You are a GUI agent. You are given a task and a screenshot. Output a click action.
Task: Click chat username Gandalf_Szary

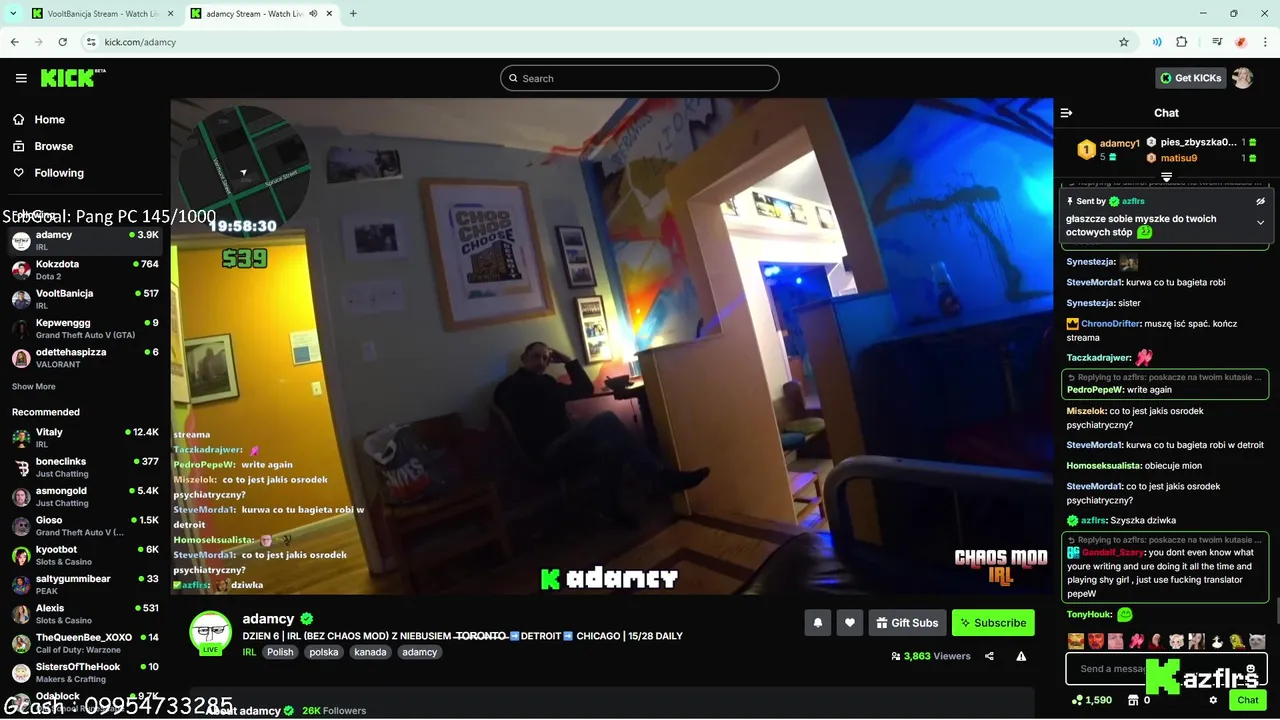coord(1111,552)
